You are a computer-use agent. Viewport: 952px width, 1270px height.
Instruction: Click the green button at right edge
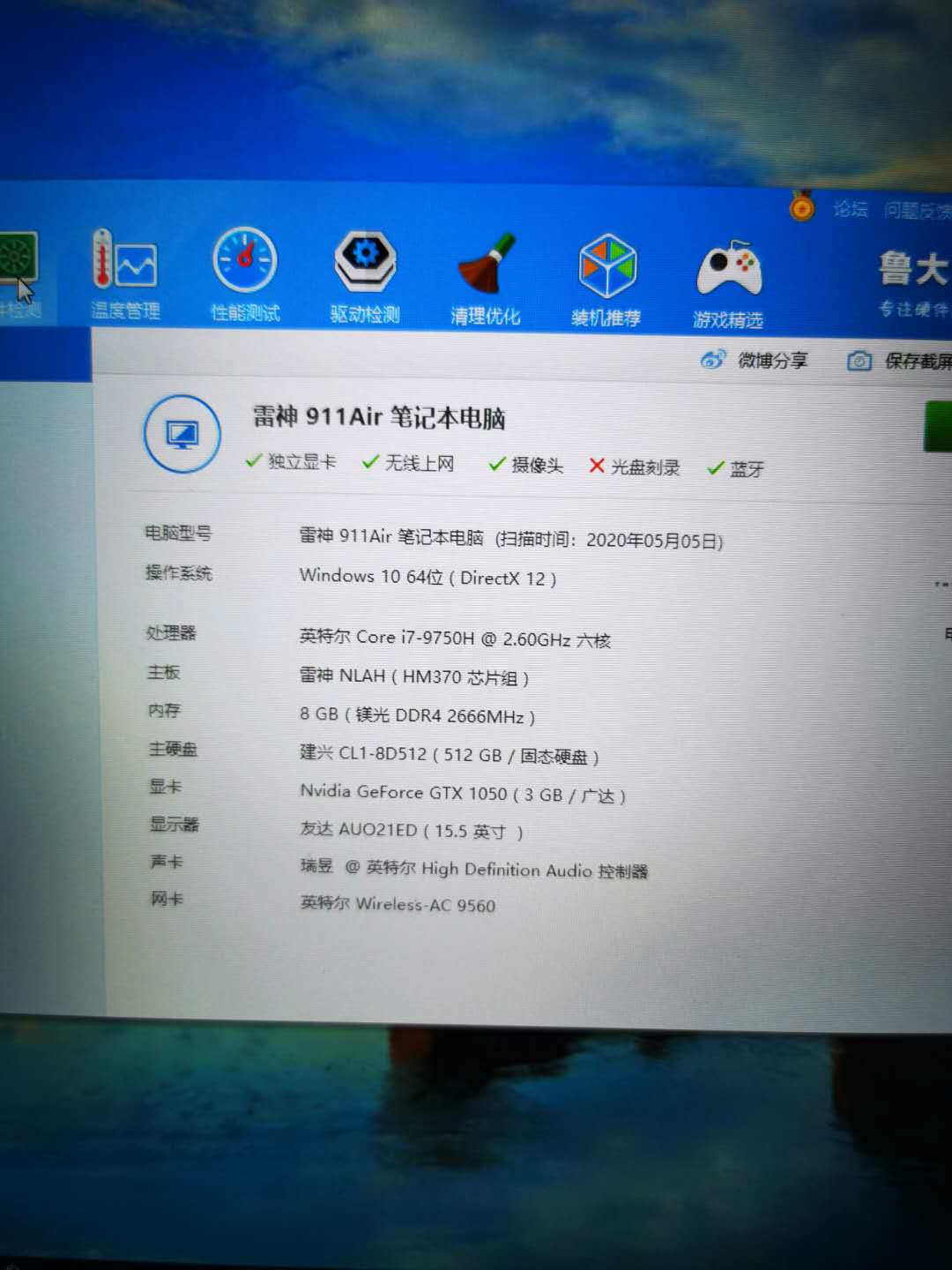[x=938, y=426]
